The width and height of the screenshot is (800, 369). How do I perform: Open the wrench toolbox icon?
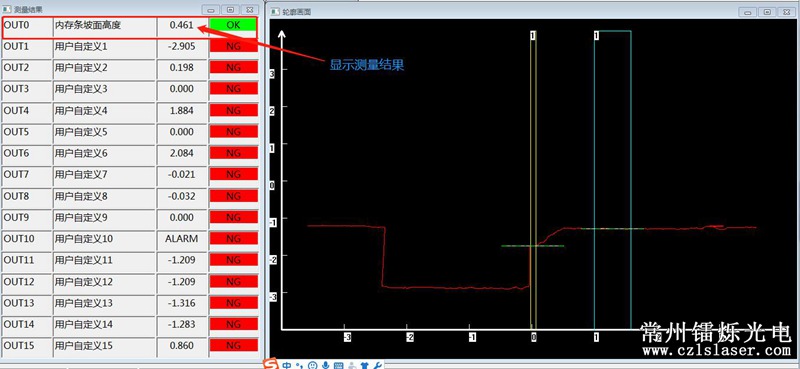[378, 365]
